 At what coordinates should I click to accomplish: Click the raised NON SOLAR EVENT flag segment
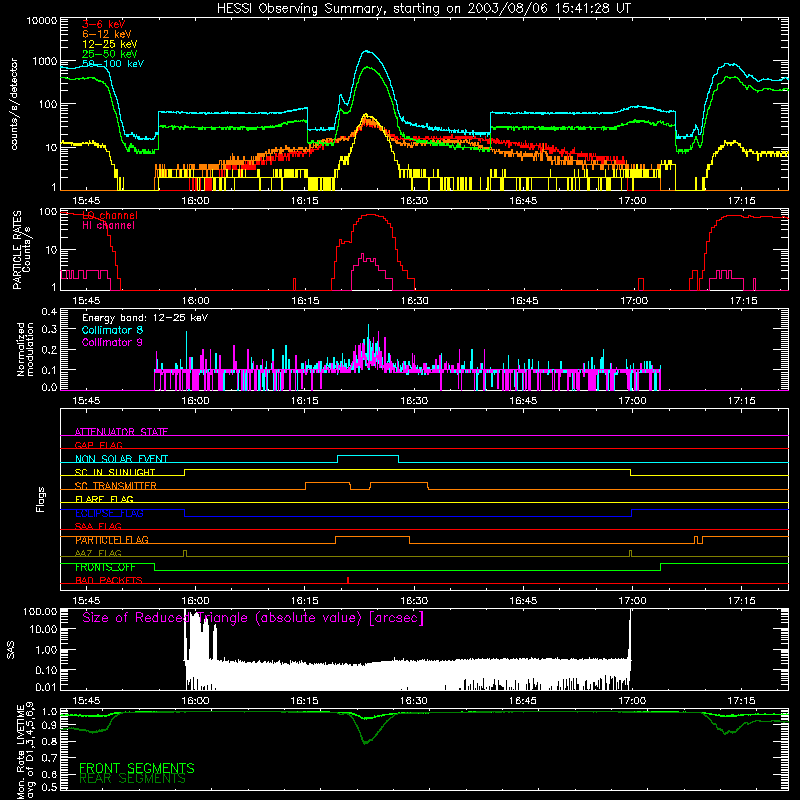pos(367,456)
